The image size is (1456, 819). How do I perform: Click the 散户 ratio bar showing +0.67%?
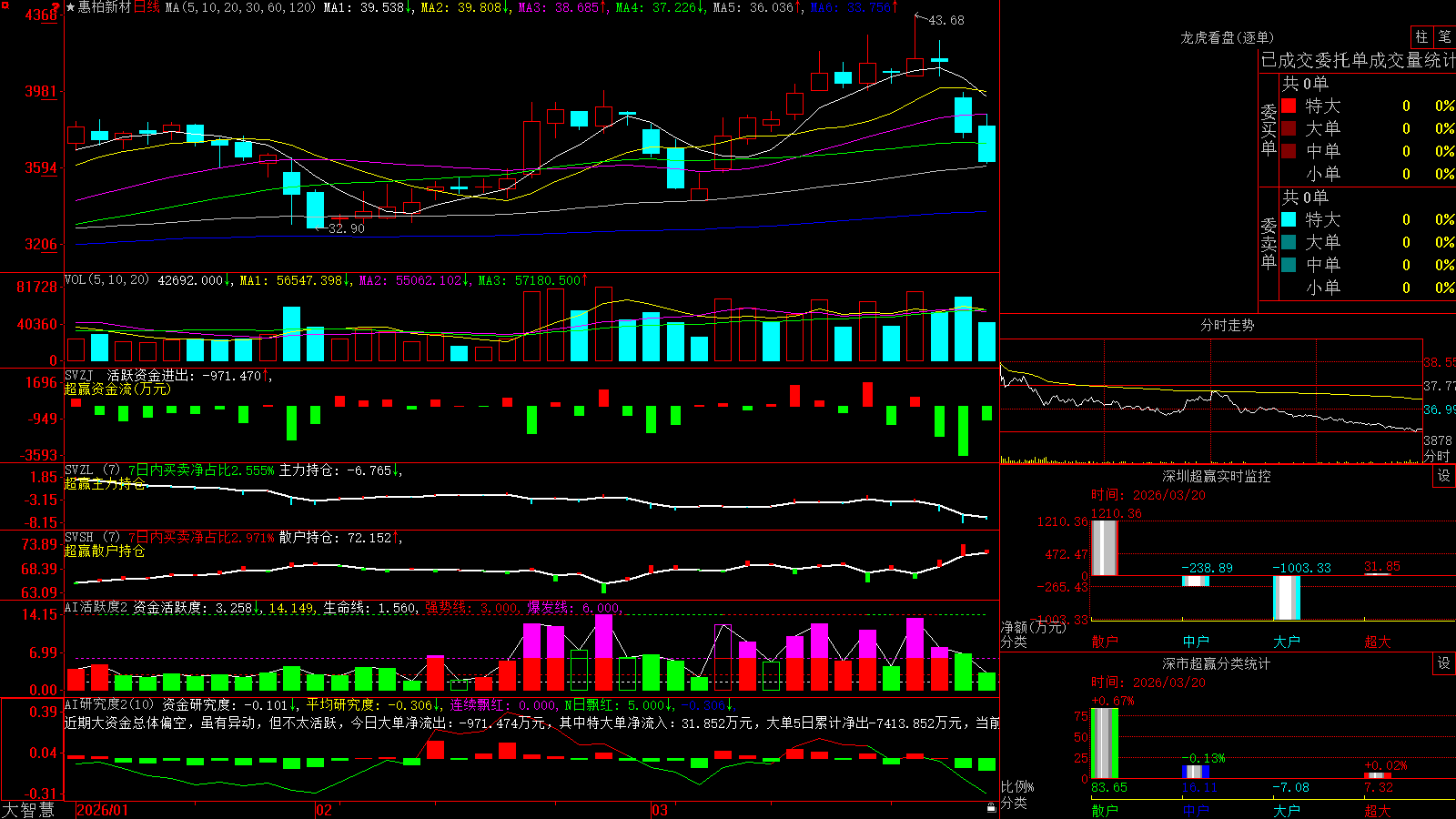tap(1104, 743)
